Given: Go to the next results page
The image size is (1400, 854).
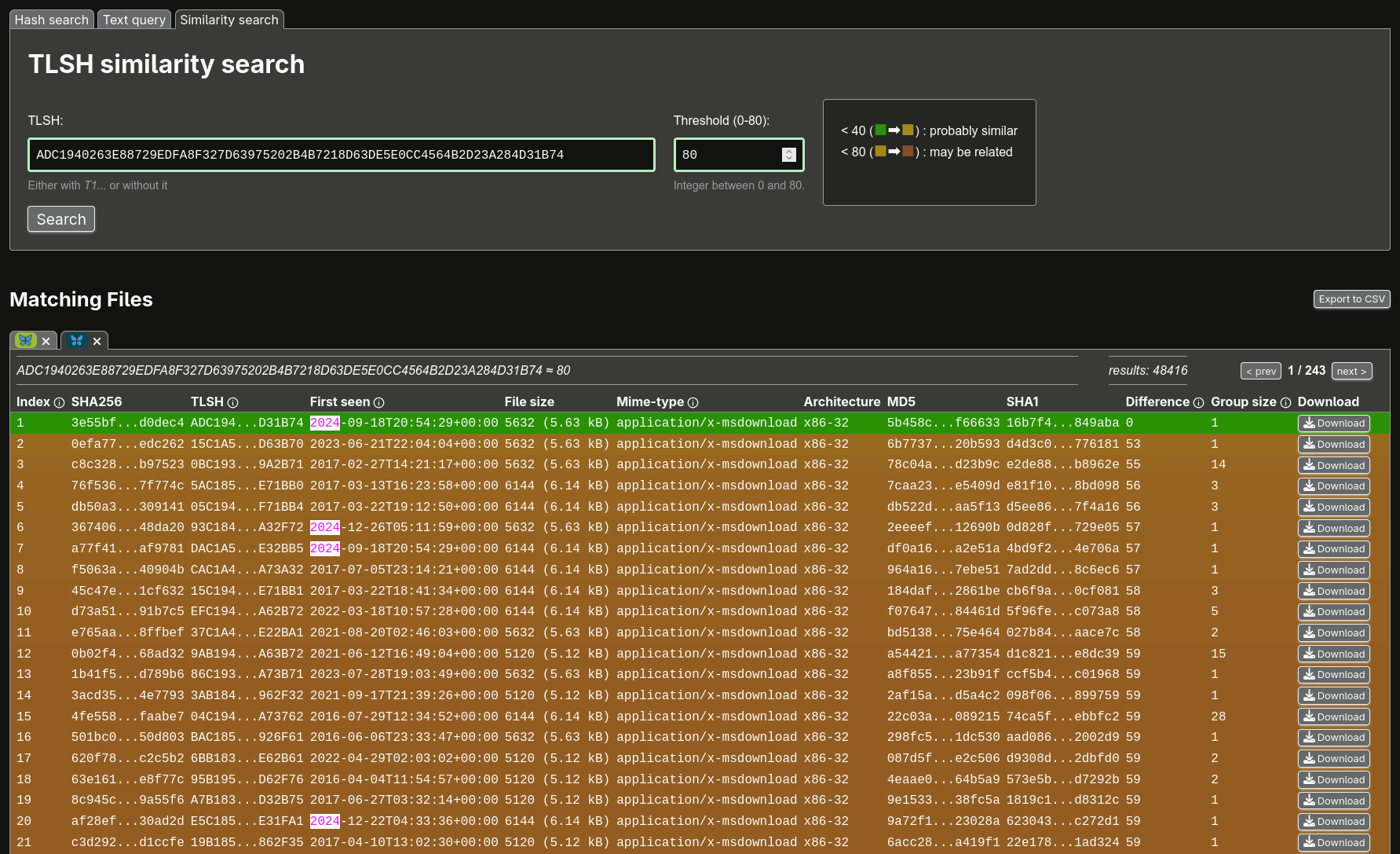Looking at the screenshot, I should pos(1351,371).
